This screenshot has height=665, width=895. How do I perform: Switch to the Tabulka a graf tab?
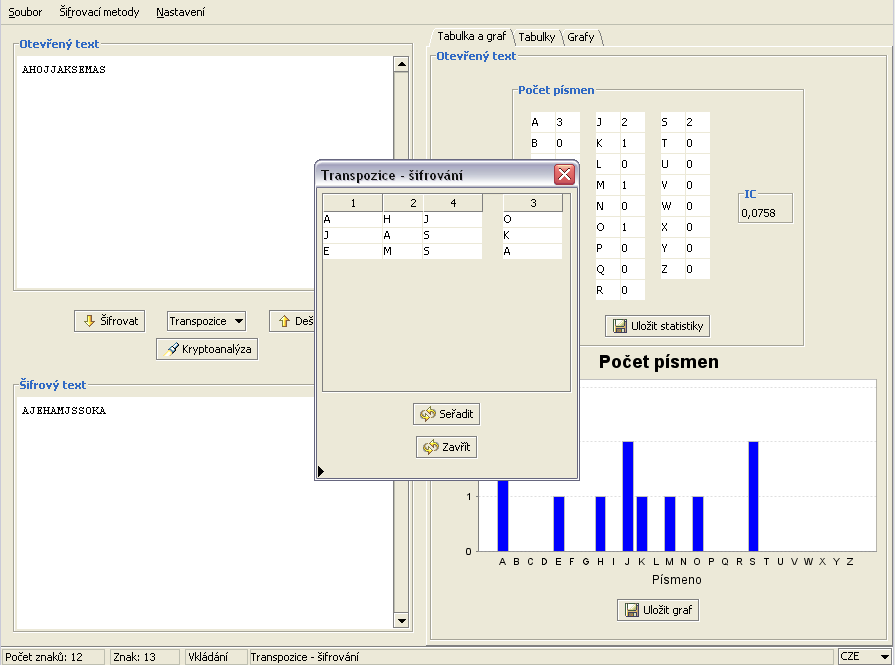pyautogui.click(x=471, y=37)
